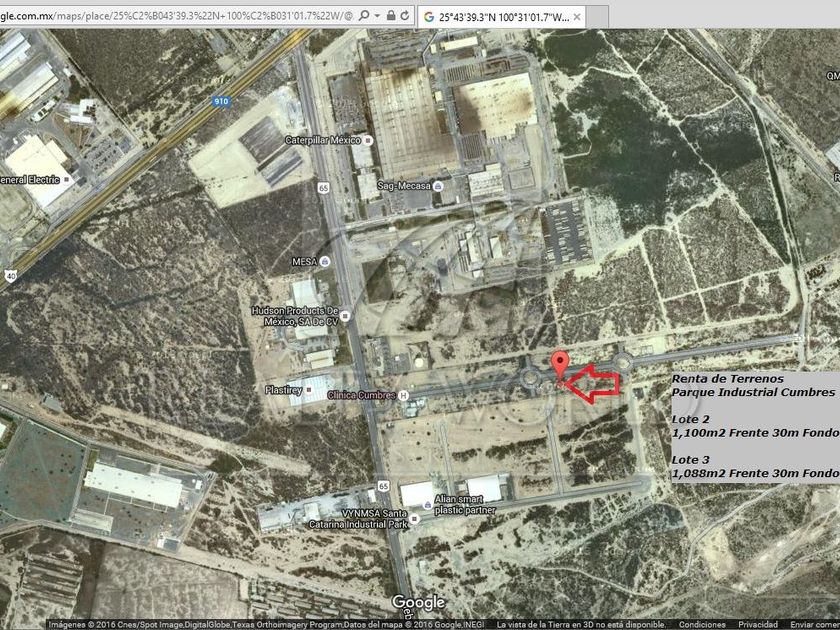Screen dimensions: 840x630
Task: Click the MESA place marker icon
Action: [x=325, y=261]
